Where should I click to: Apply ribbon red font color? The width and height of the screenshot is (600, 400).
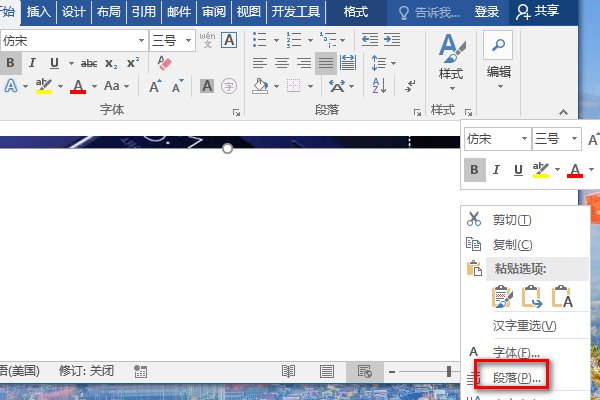[78, 87]
